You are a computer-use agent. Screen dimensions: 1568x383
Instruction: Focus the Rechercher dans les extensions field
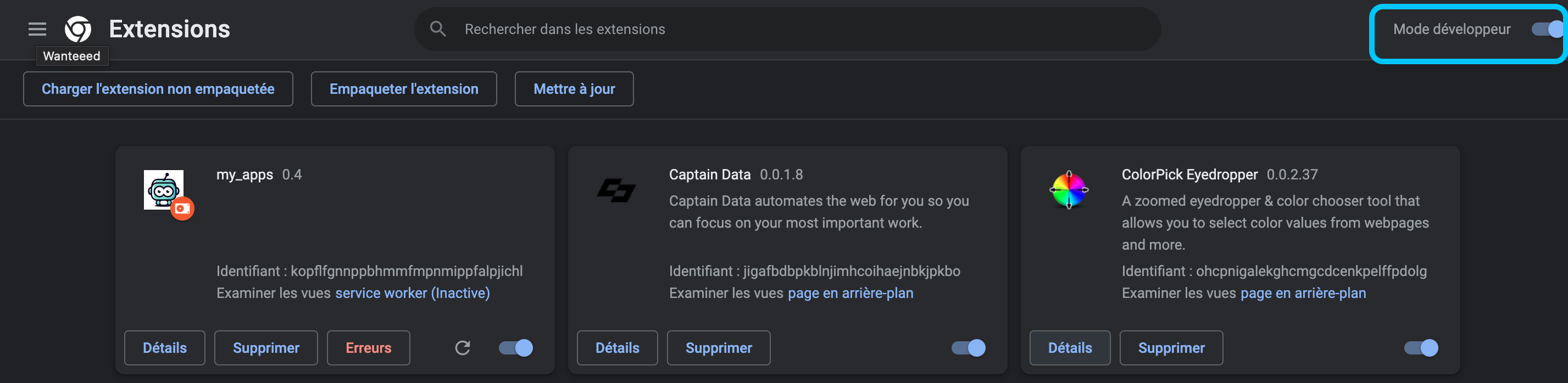[x=787, y=29]
